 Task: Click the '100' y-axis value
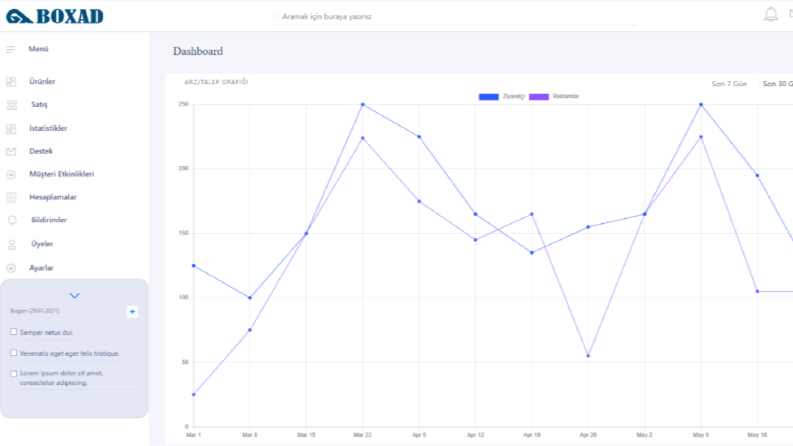point(183,297)
